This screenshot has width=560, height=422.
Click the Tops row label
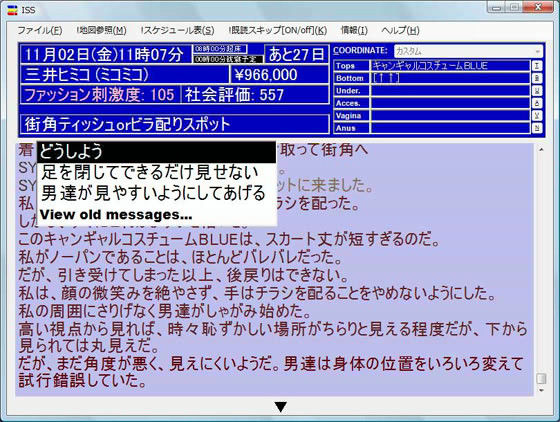coord(352,66)
